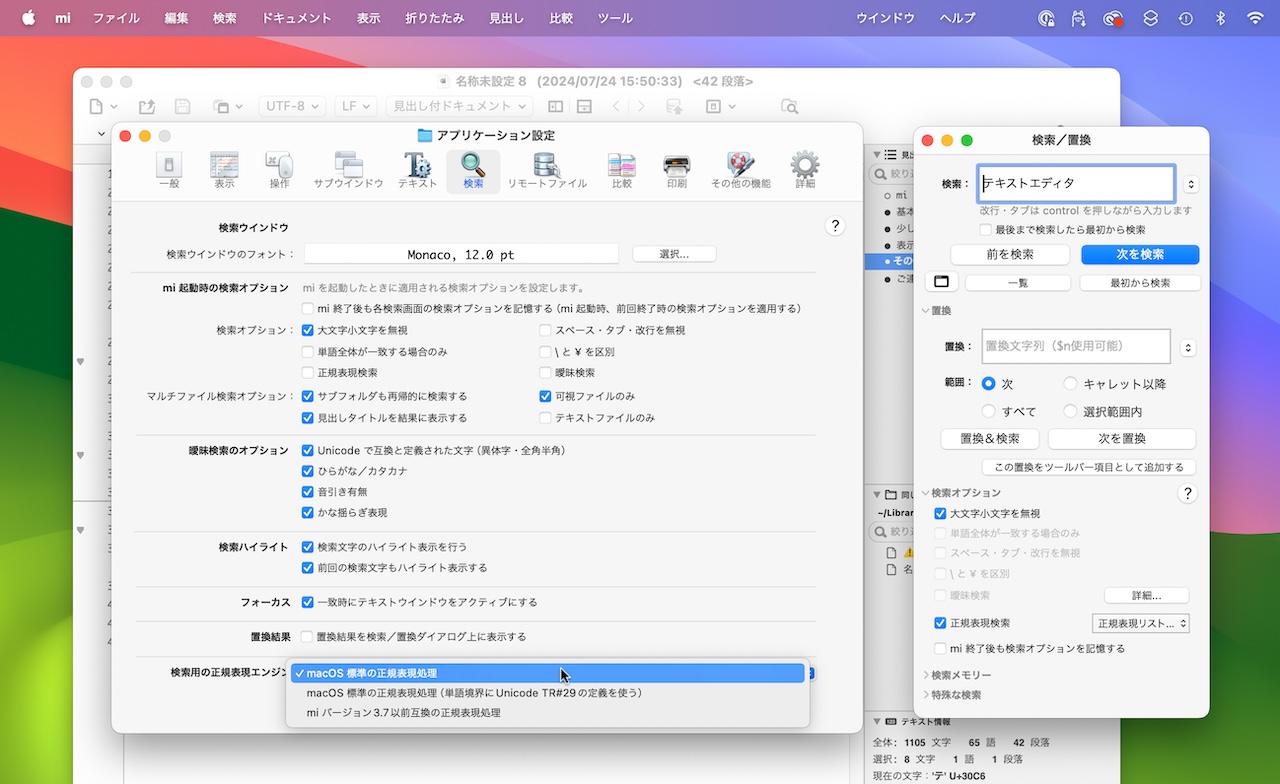
Task: Click the 選択... font button
Action: (674, 254)
